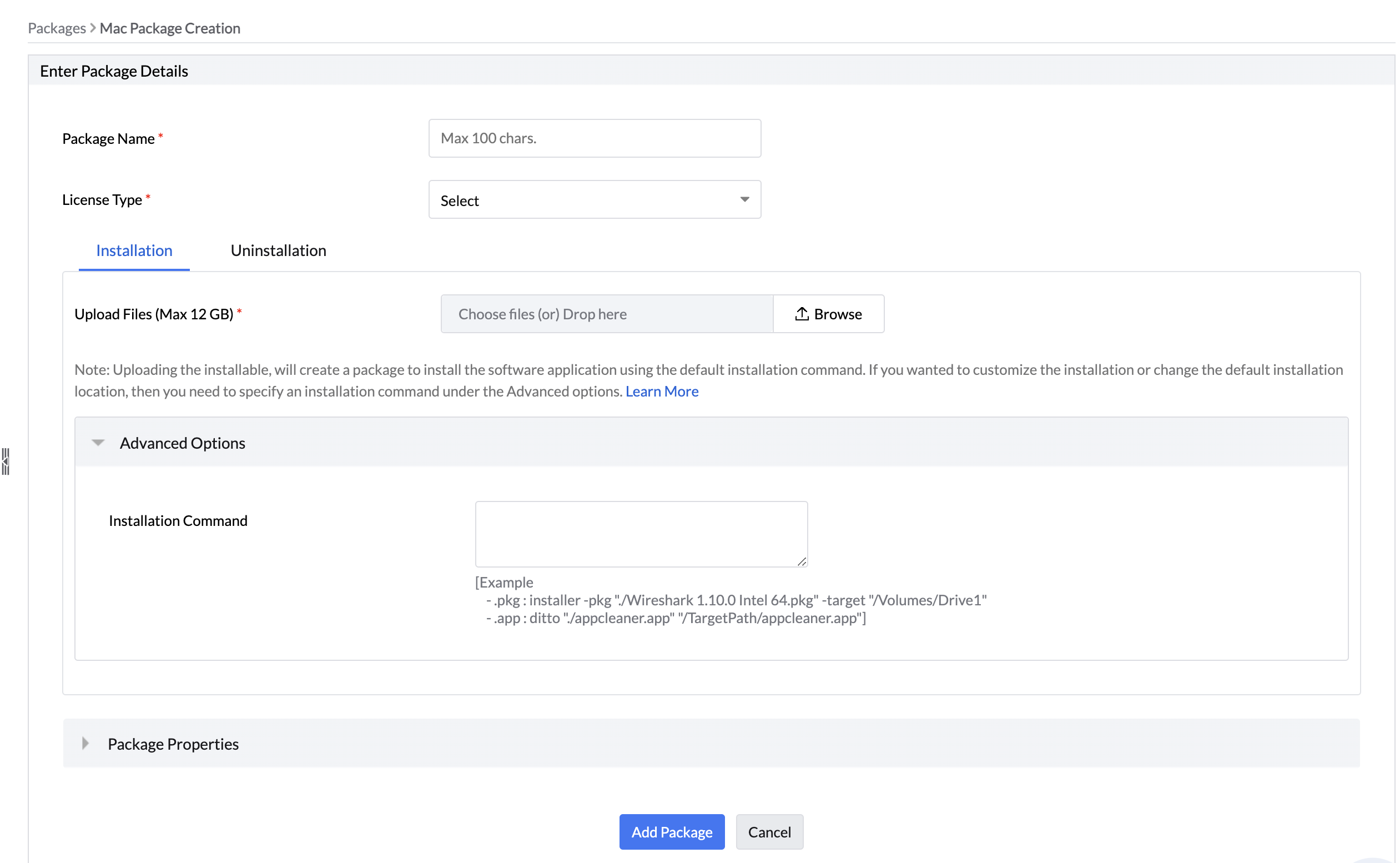Click the Package Properties header label
The height and width of the screenshot is (863, 1400).
point(173,744)
